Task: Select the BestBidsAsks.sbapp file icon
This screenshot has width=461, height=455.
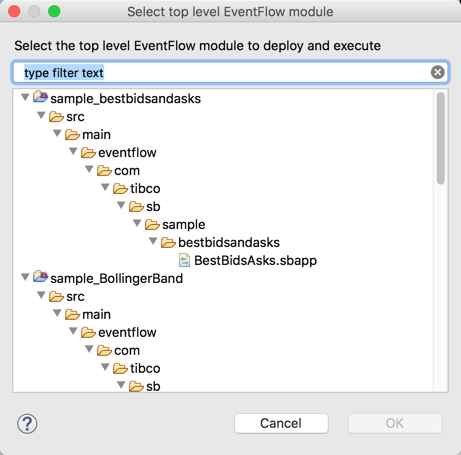Action: [185, 260]
